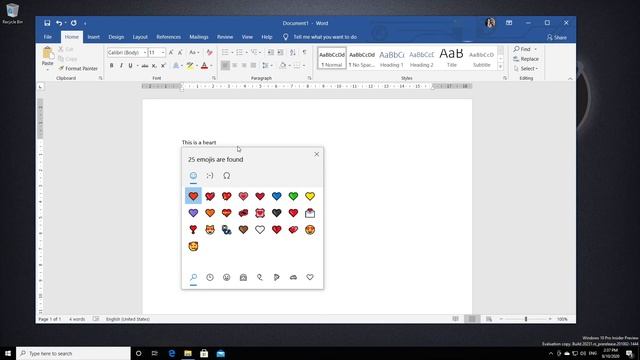
Task: Select the green heart emoji
Action: coord(293,196)
